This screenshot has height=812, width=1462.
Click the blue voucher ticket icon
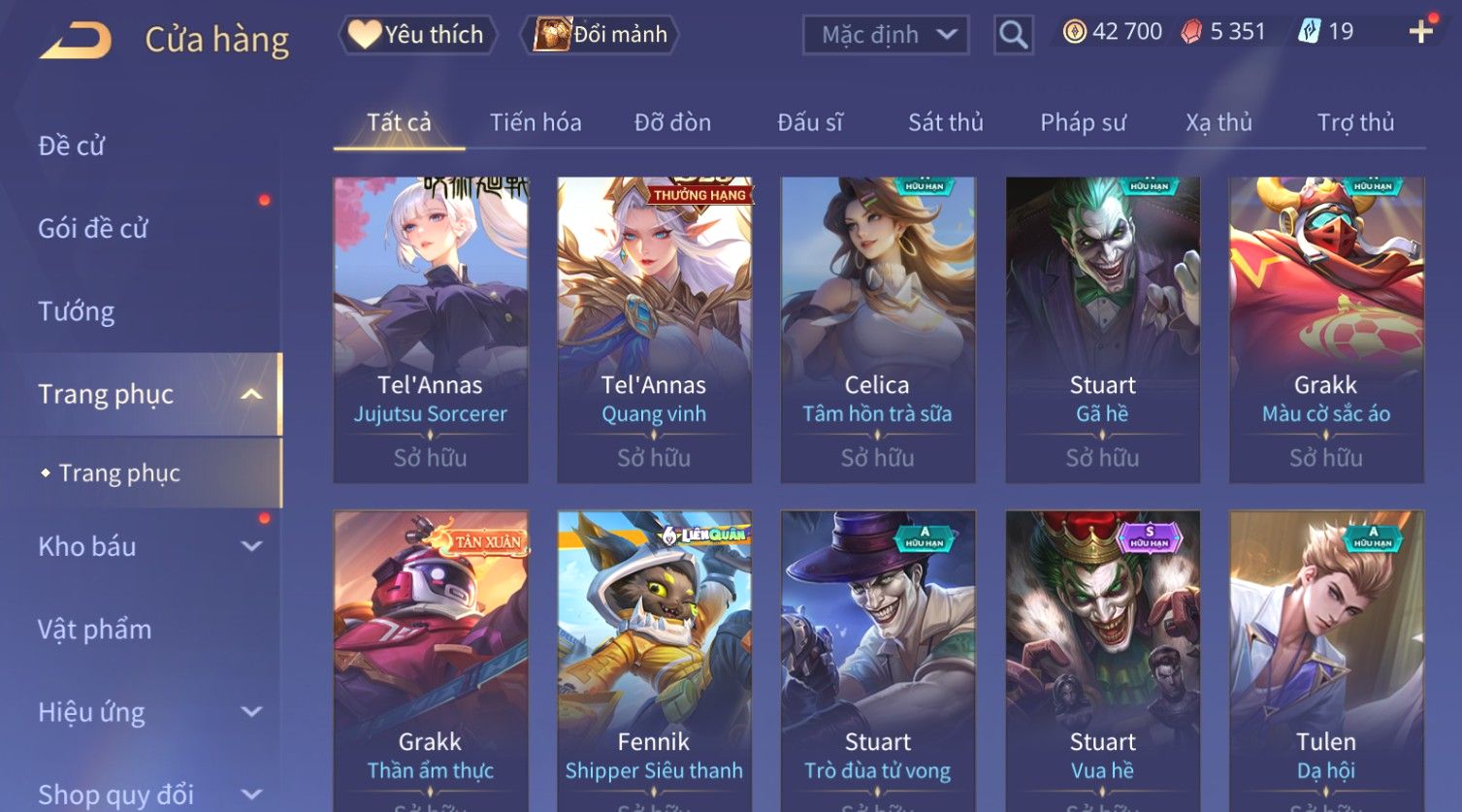tap(1309, 32)
